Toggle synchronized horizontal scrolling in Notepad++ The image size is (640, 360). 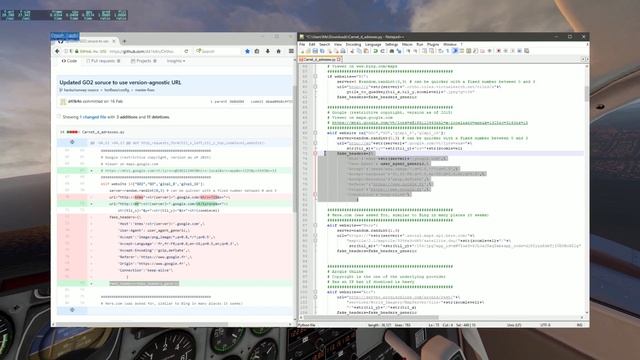[x=431, y=51]
